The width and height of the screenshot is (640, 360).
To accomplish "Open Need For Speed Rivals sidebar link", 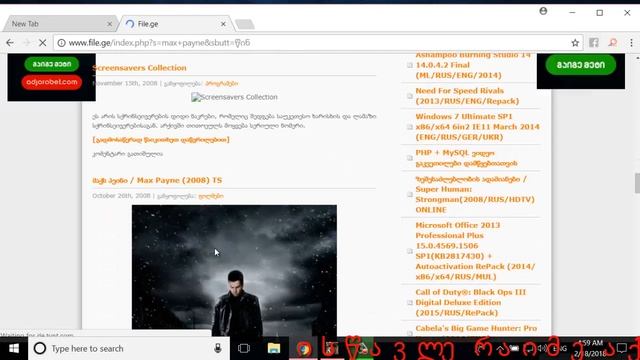I will point(467,96).
